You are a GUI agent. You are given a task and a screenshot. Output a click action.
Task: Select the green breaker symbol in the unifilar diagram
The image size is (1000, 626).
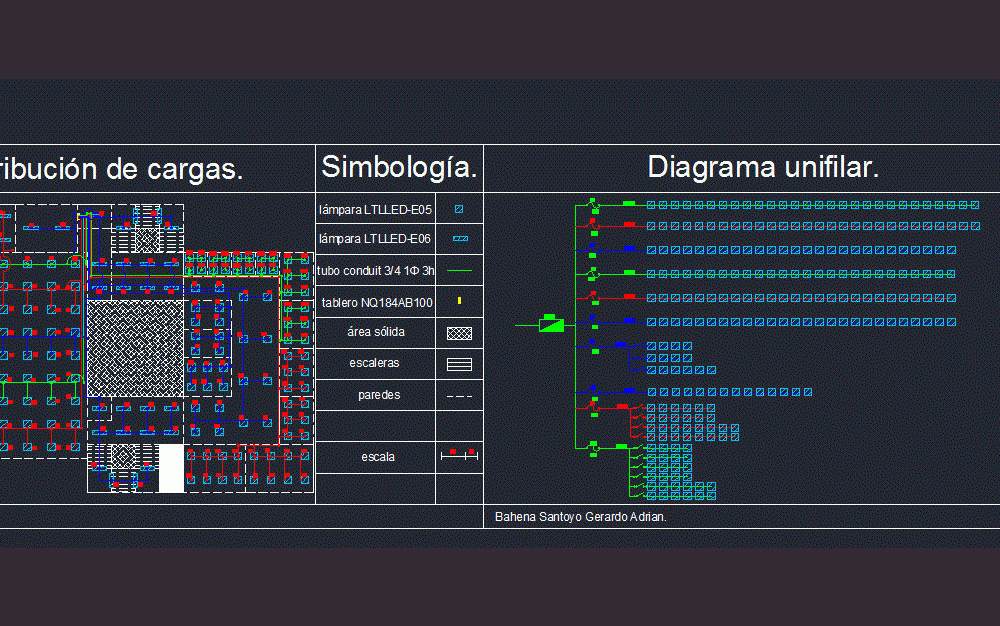click(551, 323)
